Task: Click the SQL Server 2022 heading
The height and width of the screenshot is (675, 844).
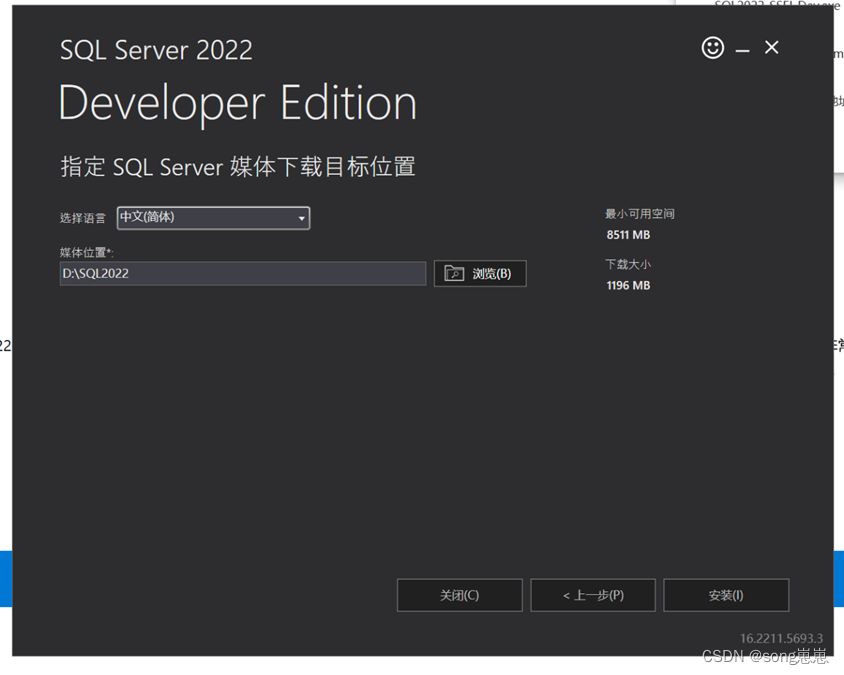Action: 156,50
